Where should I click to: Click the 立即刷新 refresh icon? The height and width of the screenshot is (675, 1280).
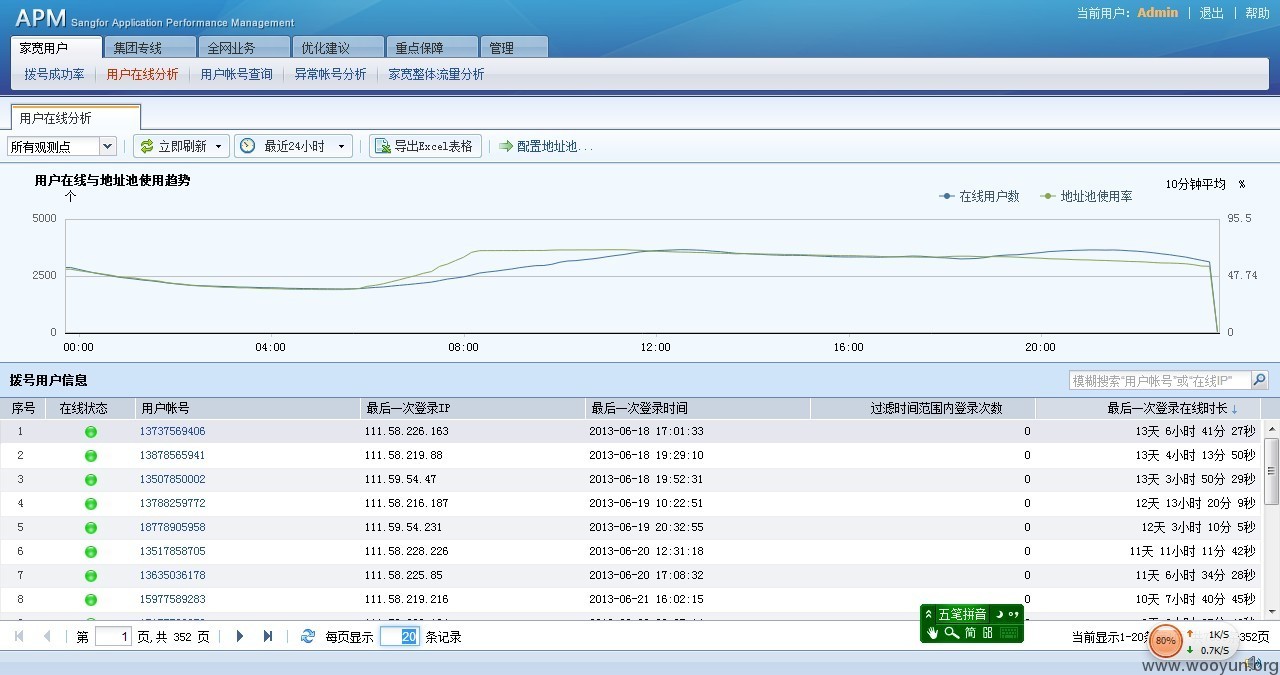click(147, 146)
